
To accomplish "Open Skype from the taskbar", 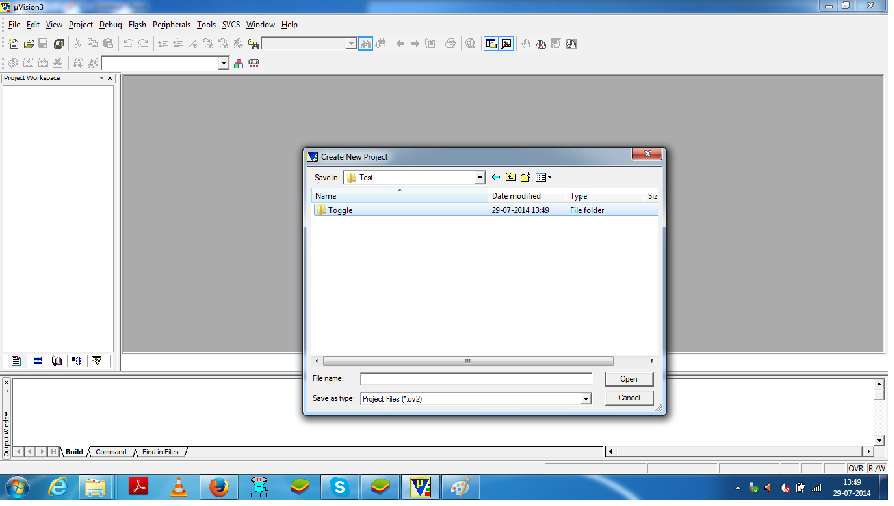I will click(x=339, y=488).
